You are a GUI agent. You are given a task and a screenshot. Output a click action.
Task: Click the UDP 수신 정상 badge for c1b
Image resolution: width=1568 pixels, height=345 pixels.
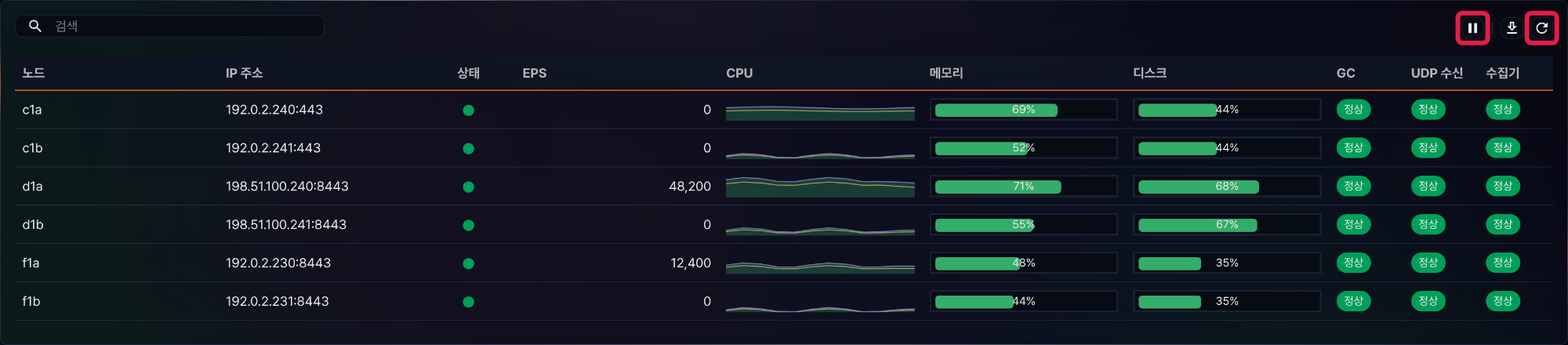pos(1428,148)
